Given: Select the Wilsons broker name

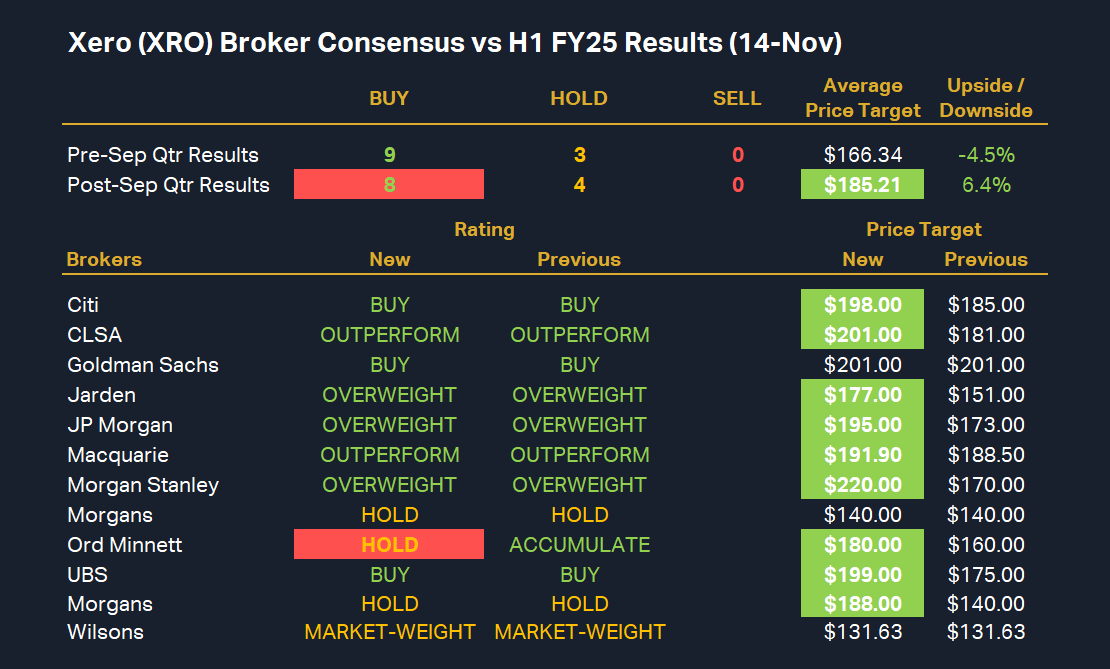Looking at the screenshot, I should point(105,632).
